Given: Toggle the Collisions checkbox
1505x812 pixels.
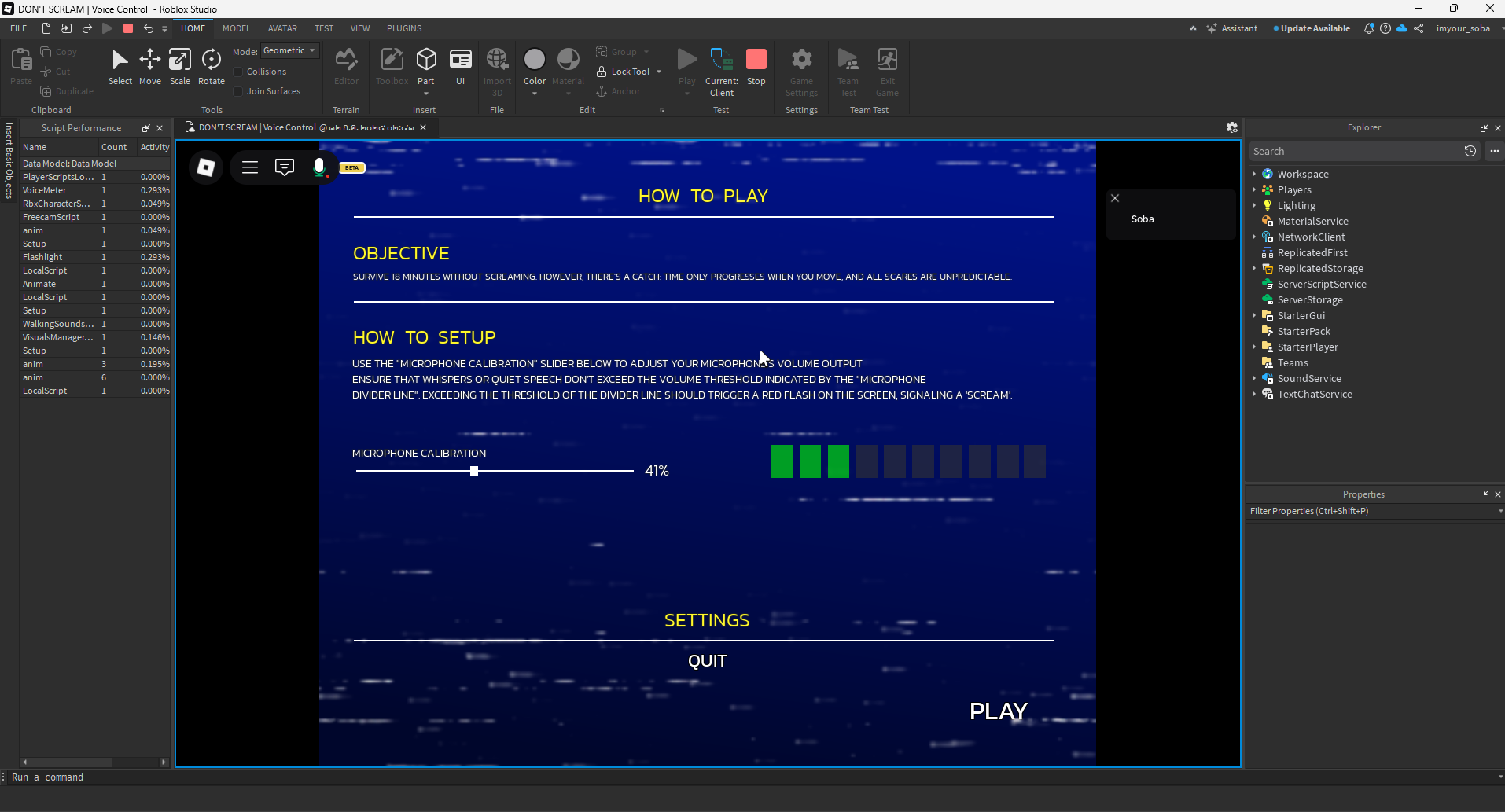Looking at the screenshot, I should click(x=238, y=72).
